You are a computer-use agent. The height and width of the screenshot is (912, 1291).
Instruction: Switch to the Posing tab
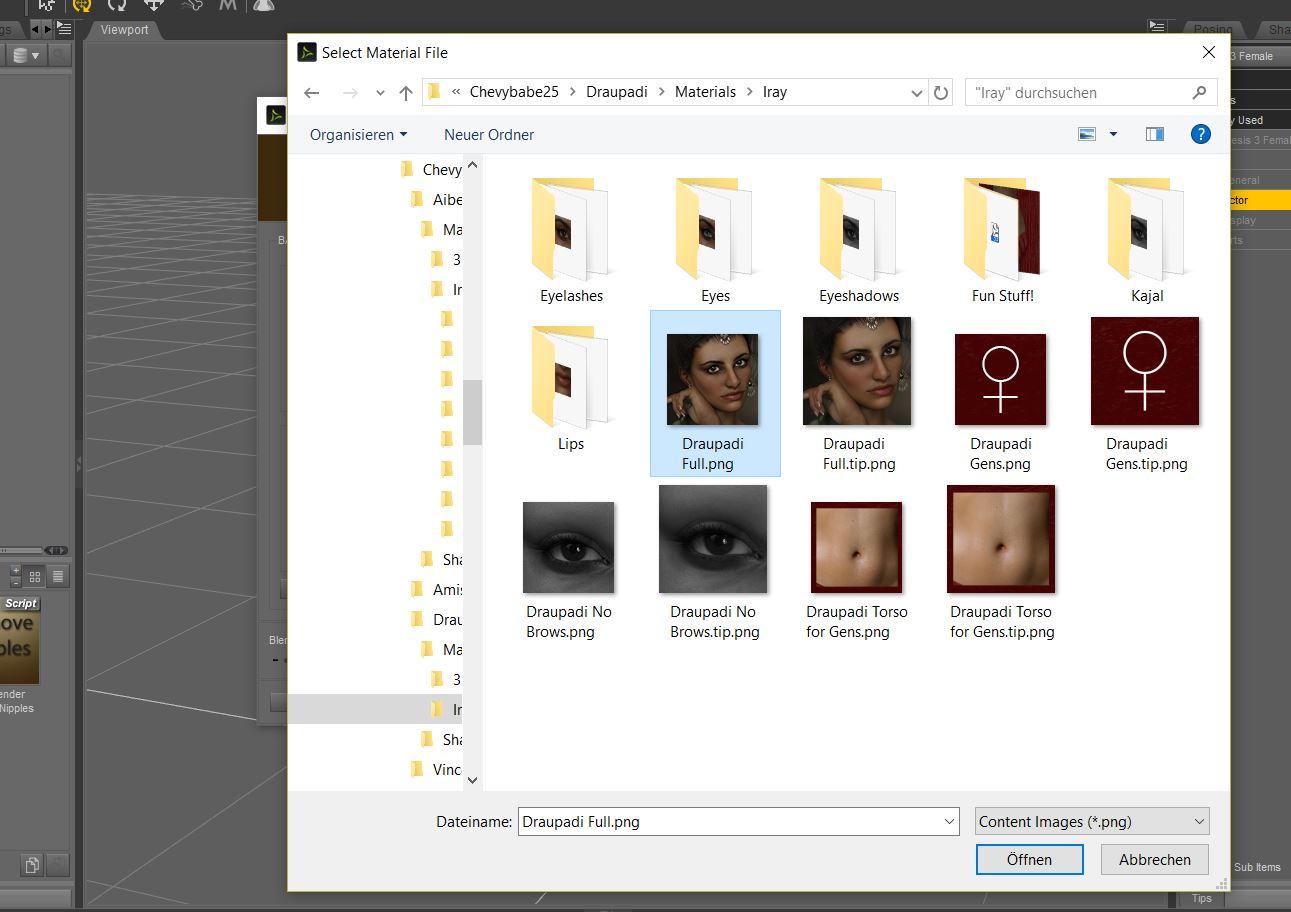[1212, 29]
